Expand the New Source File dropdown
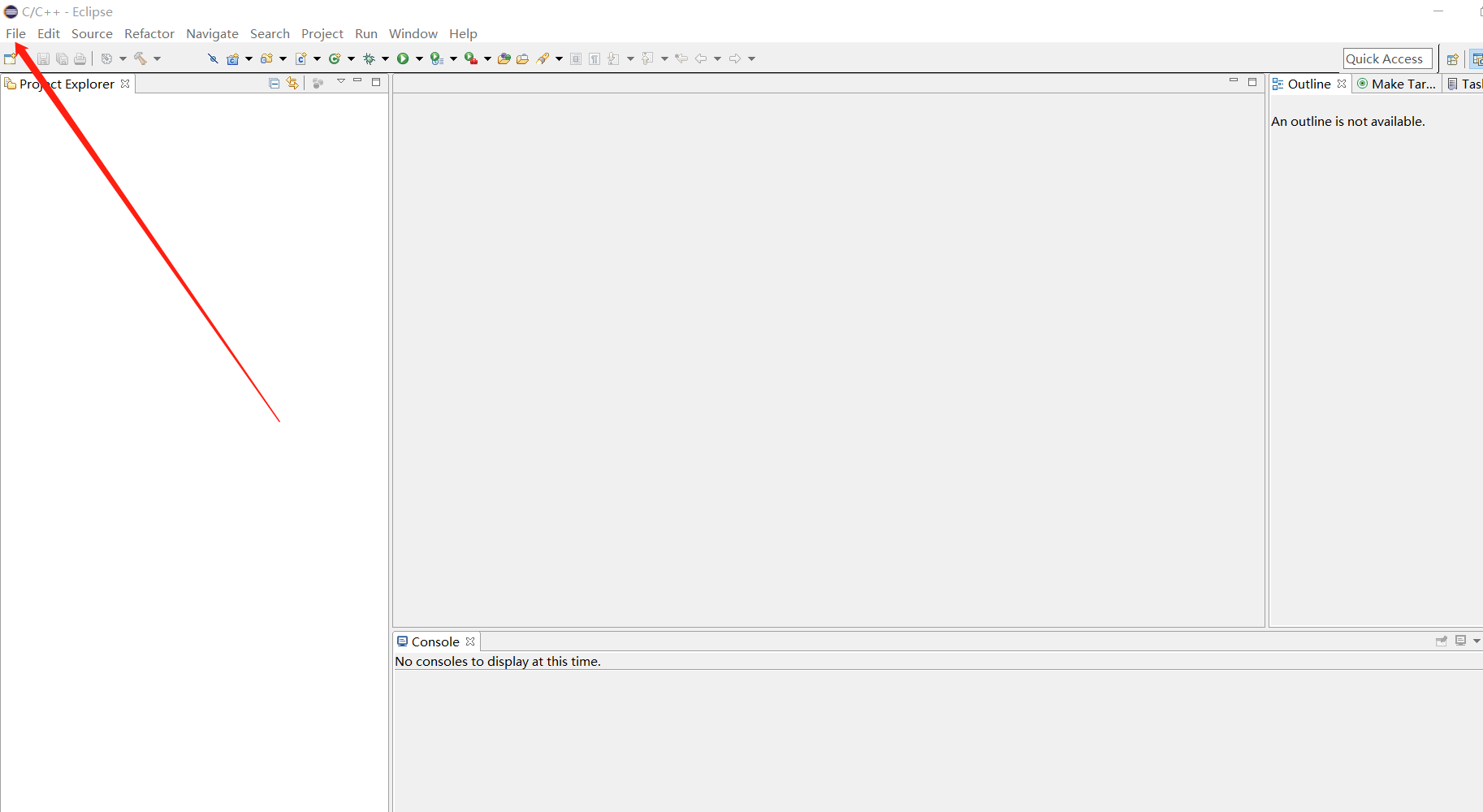This screenshot has height=812, width=1483. (317, 58)
